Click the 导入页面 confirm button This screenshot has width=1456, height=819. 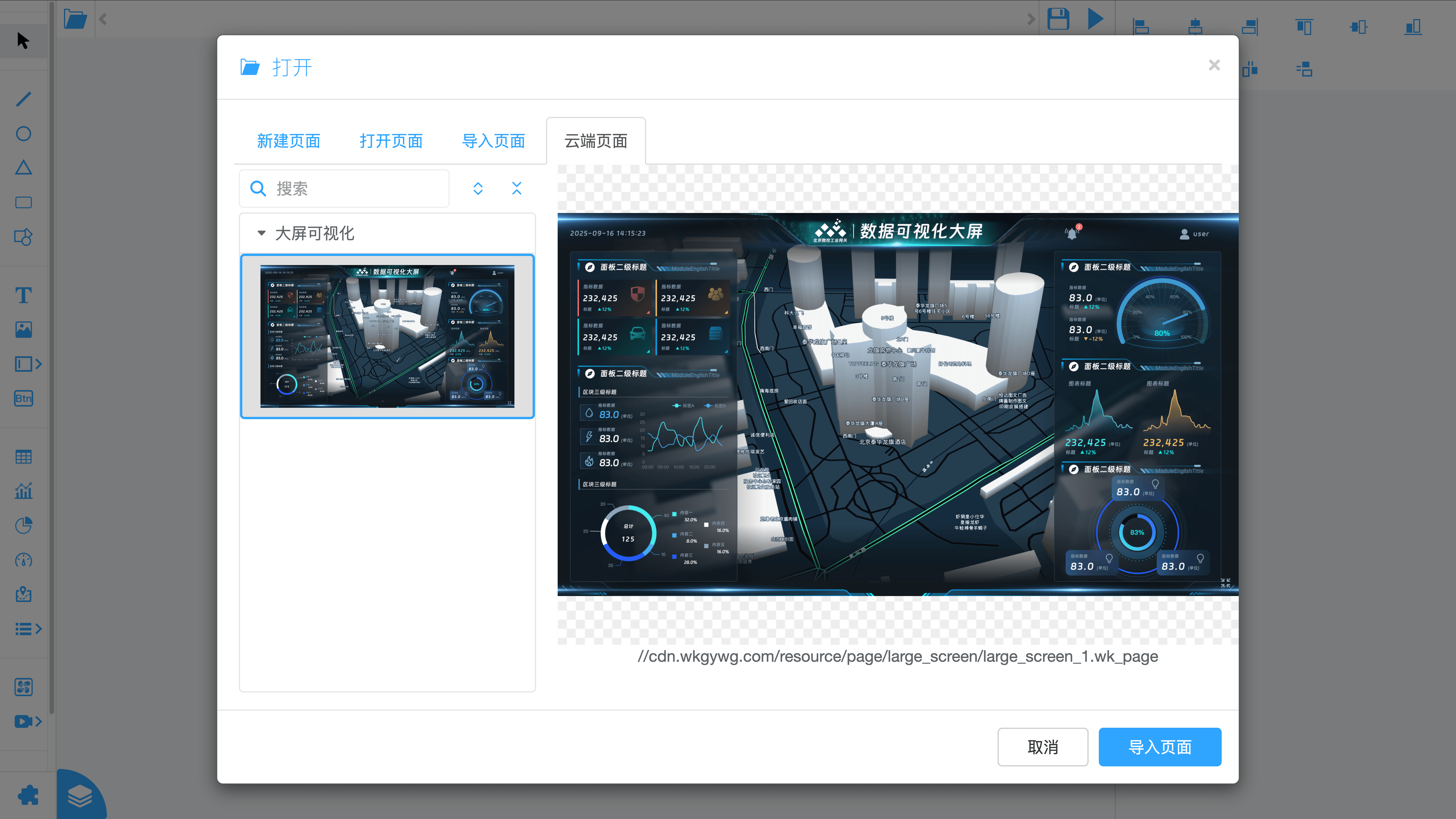pyautogui.click(x=1160, y=747)
